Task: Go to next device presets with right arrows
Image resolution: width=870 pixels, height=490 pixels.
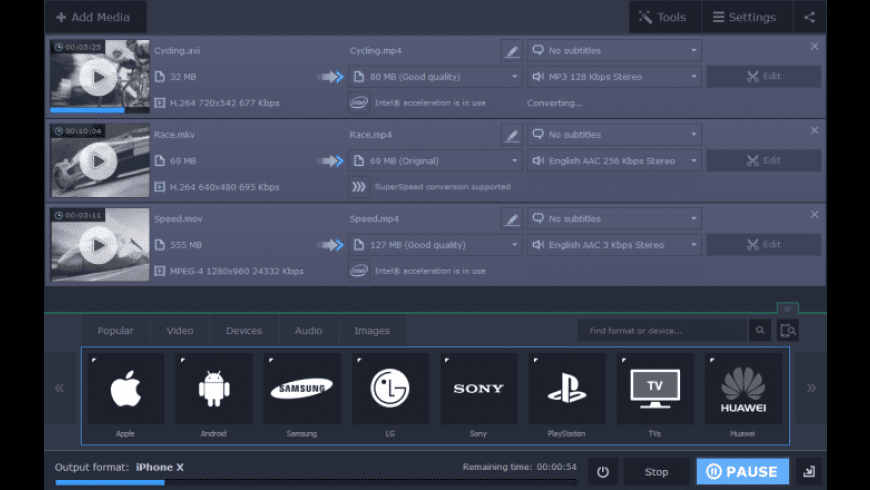Action: pyautogui.click(x=811, y=388)
